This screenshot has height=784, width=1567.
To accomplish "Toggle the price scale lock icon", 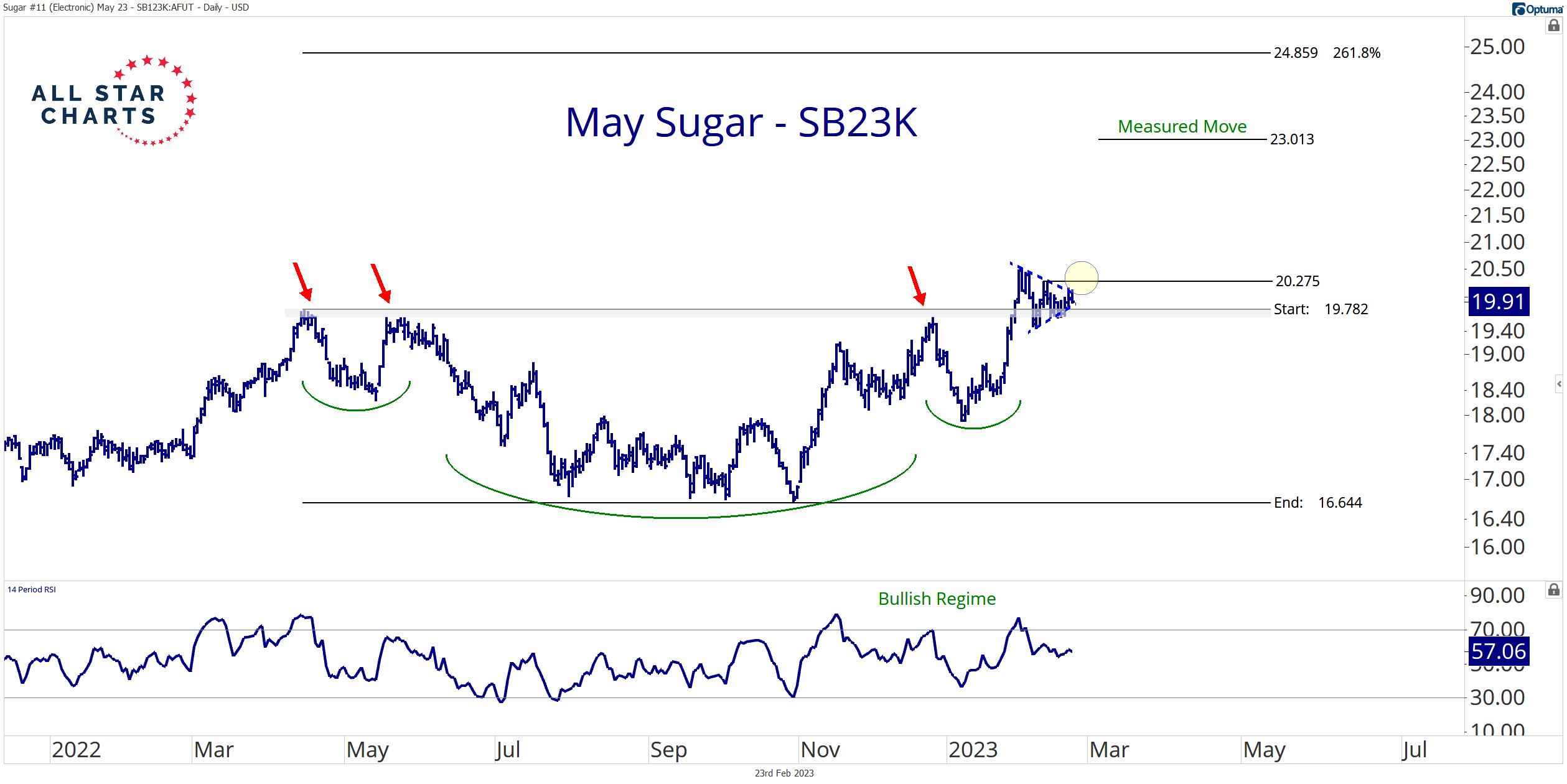I will [x=1553, y=26].
